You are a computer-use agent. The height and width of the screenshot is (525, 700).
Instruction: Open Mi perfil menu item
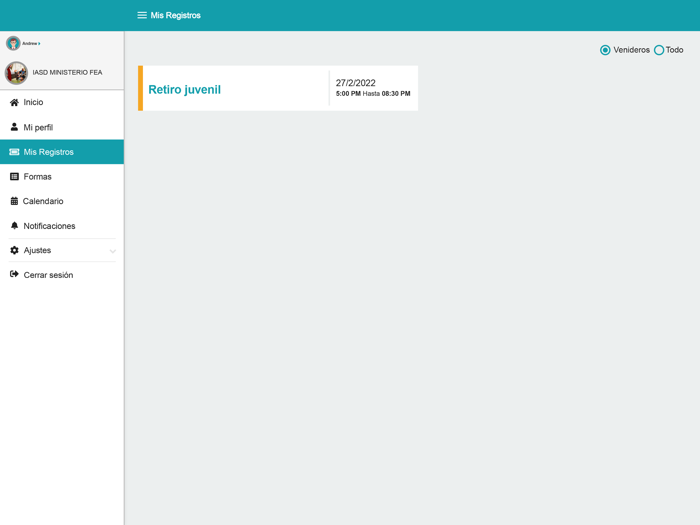pyautogui.click(x=62, y=127)
